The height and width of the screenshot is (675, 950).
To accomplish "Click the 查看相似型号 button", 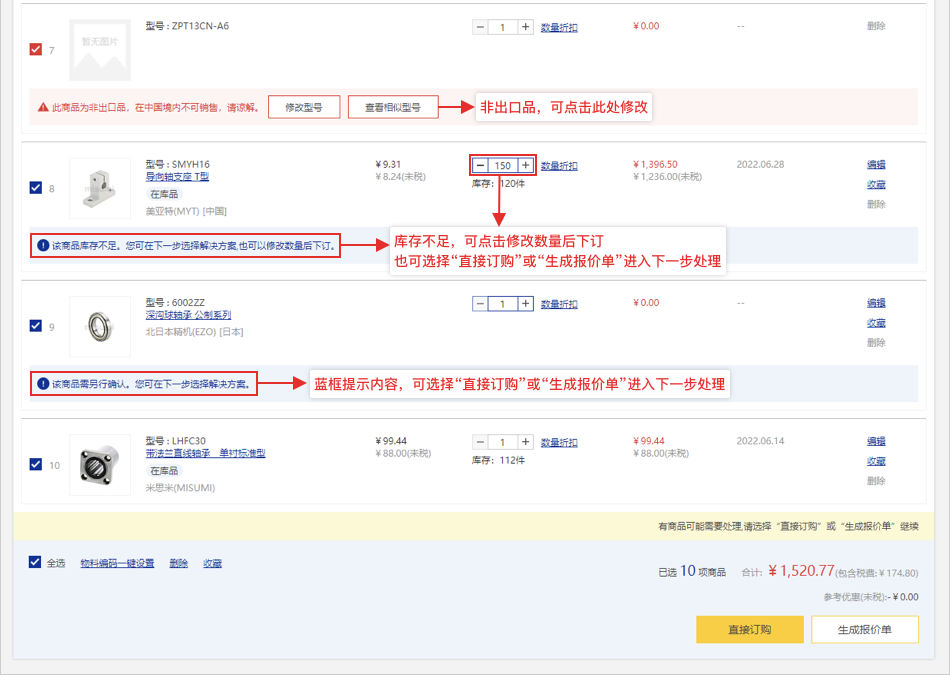I will [x=393, y=107].
